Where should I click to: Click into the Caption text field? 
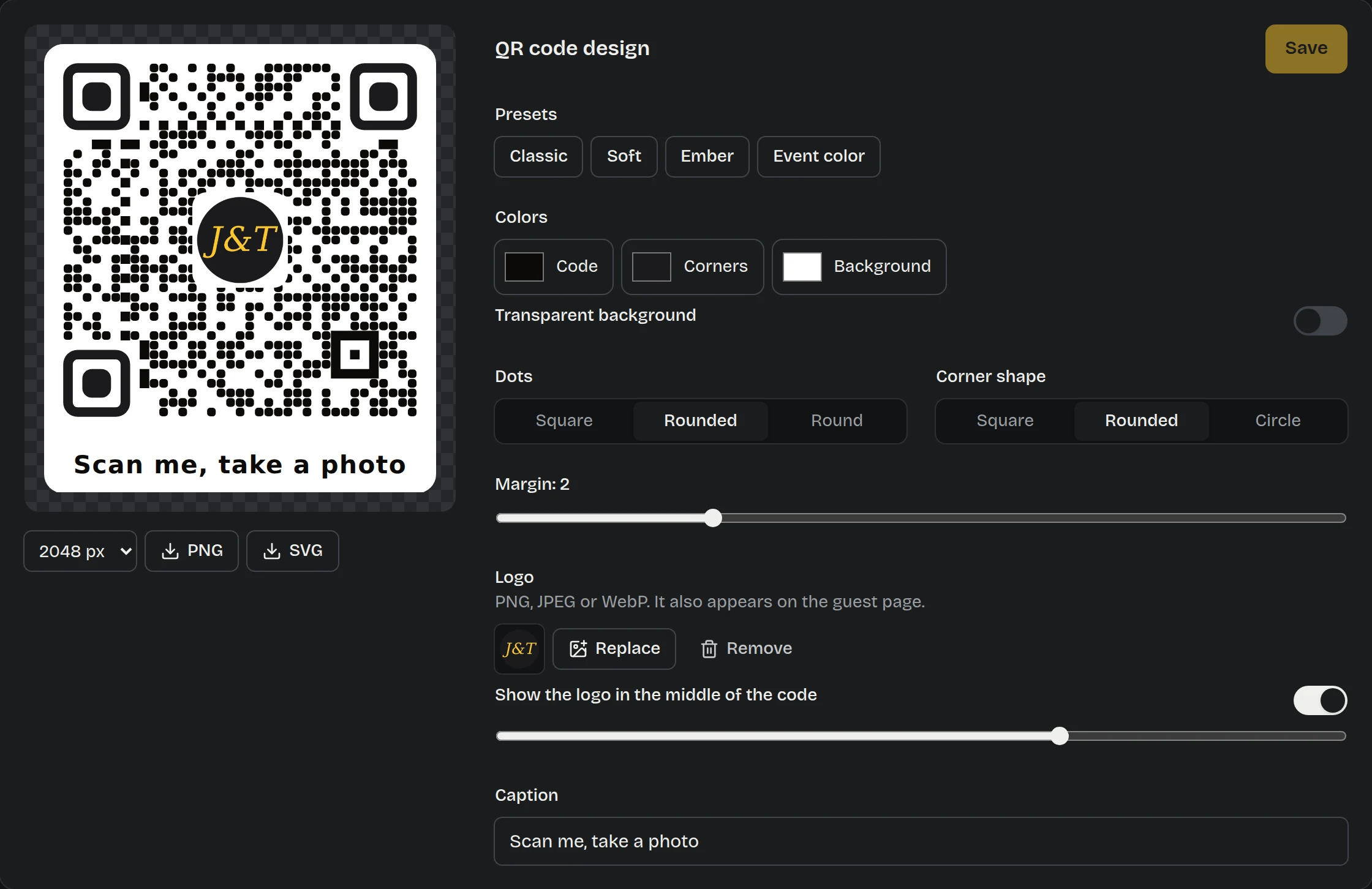click(x=921, y=841)
